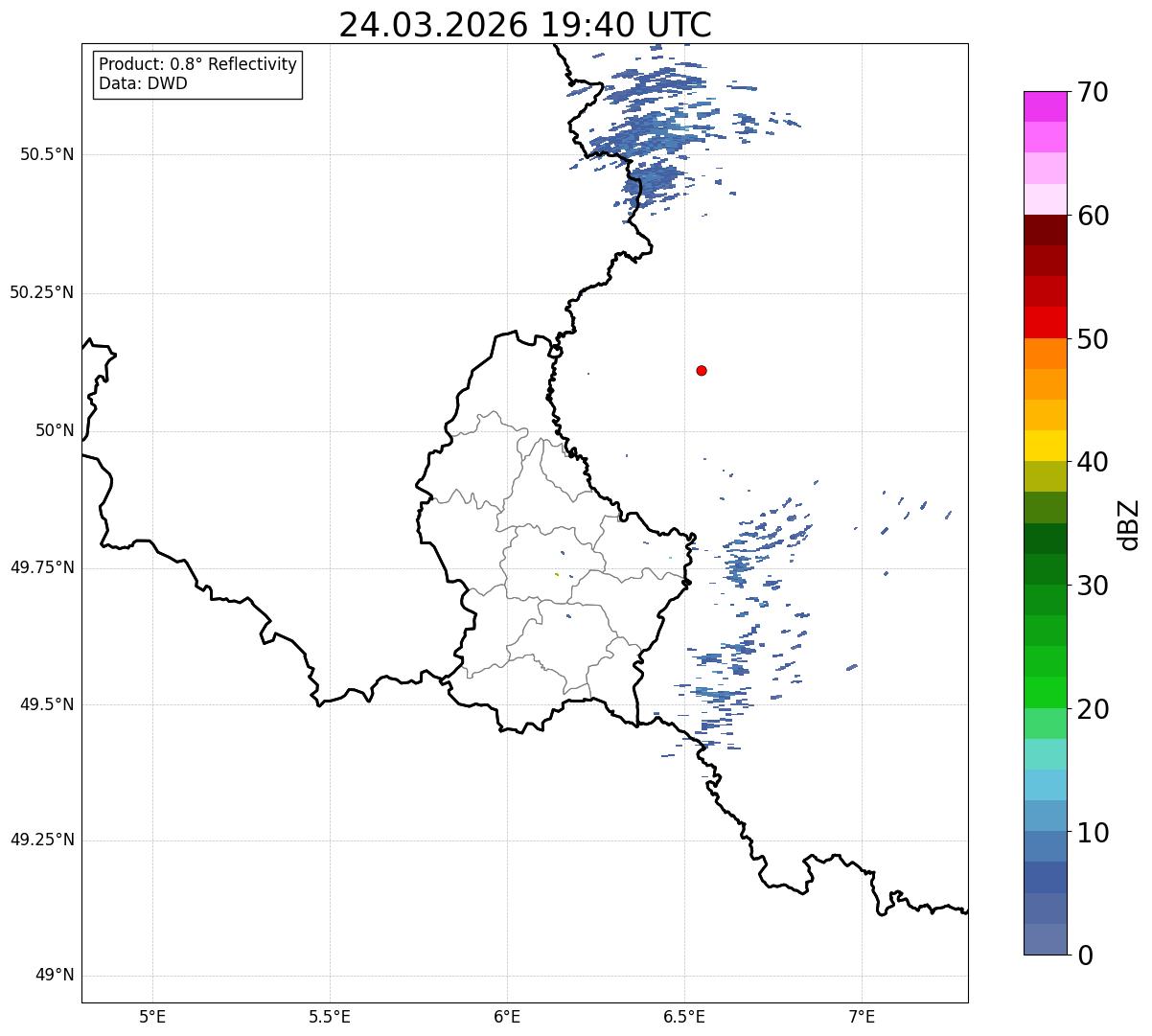Click the 'dBZ' colorbar label
This screenshot has width=1152, height=1036.
pos(1129,523)
